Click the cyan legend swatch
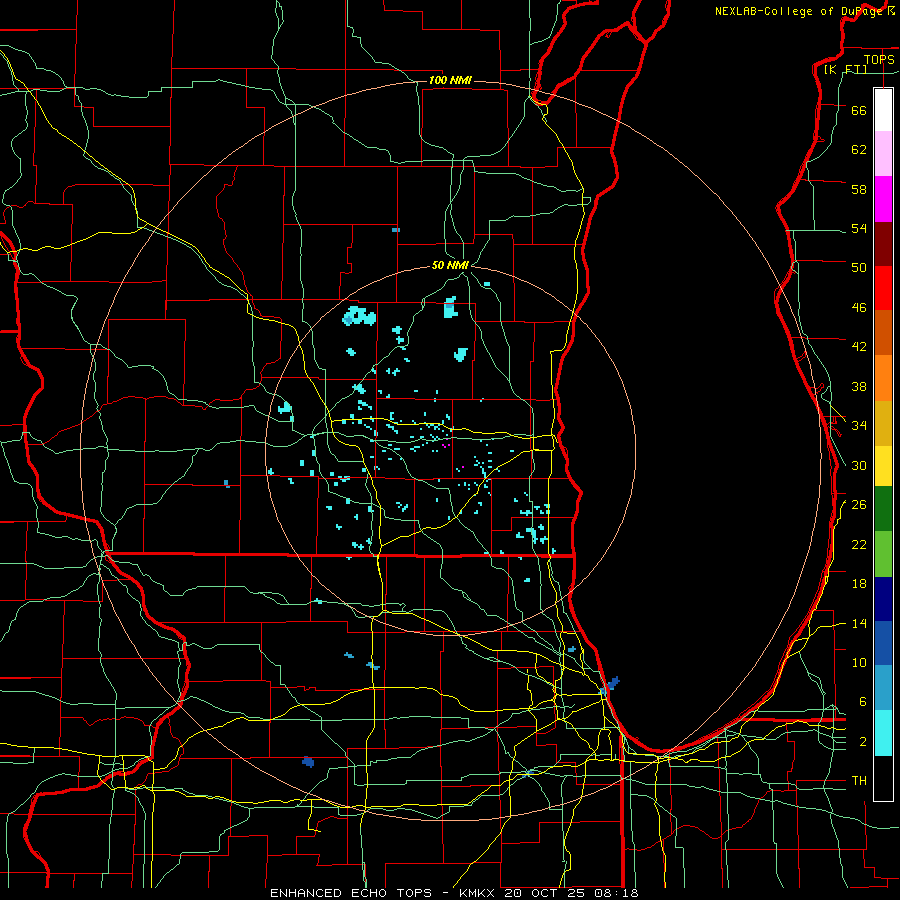This screenshot has height=900, width=900. [x=883, y=733]
